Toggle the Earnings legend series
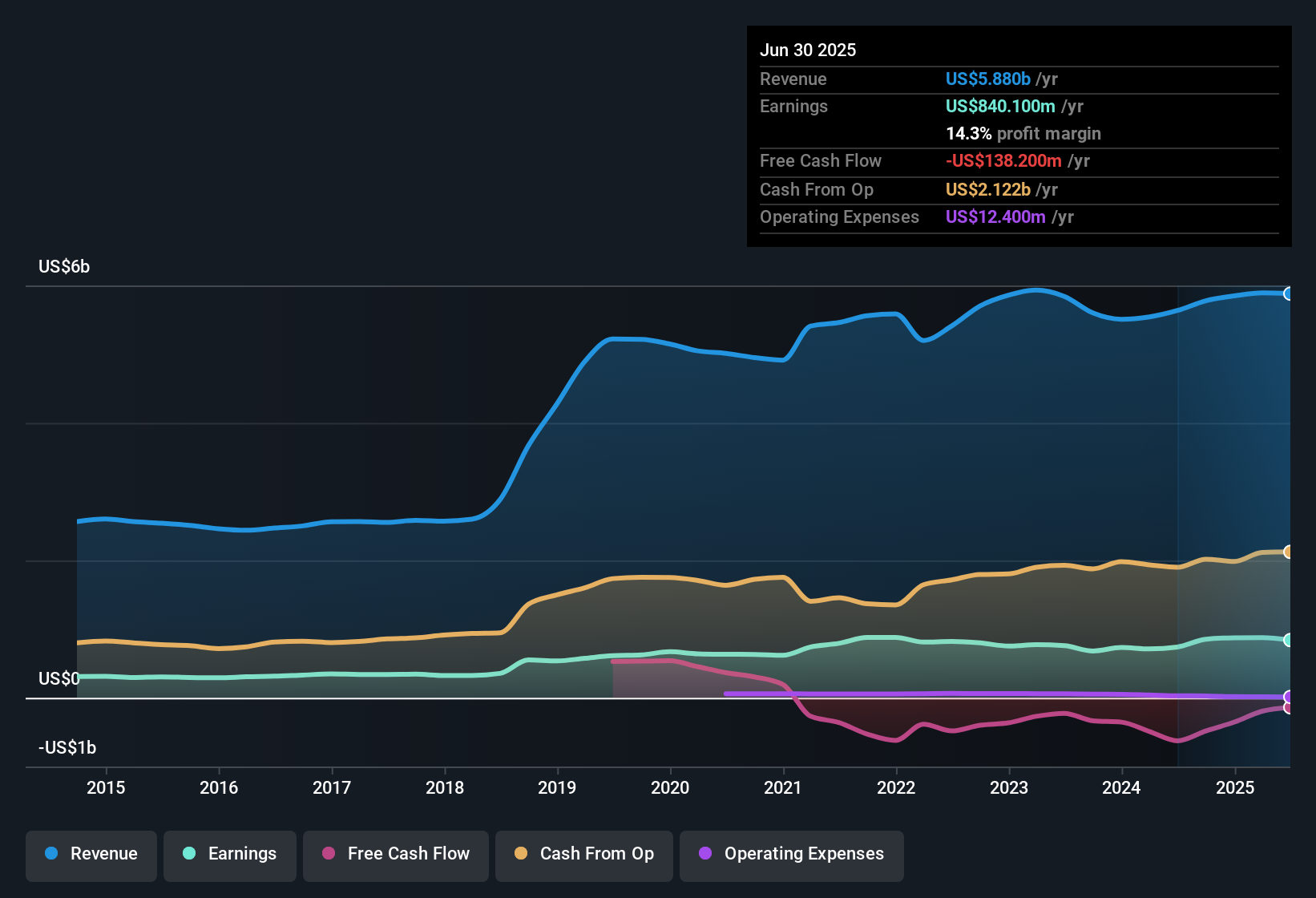The height and width of the screenshot is (898, 1316). [230, 854]
